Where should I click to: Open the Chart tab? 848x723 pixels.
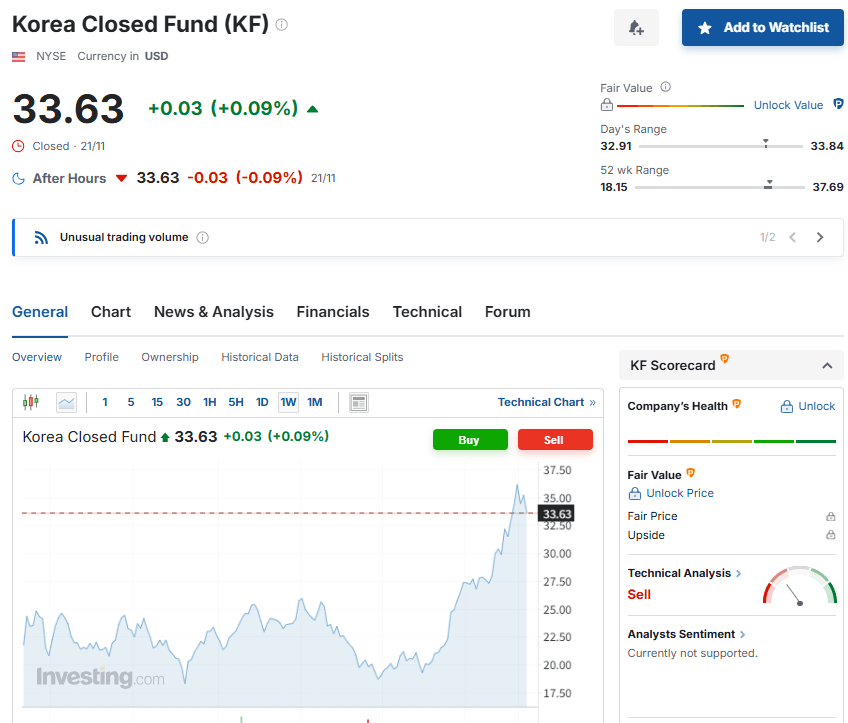tap(111, 312)
